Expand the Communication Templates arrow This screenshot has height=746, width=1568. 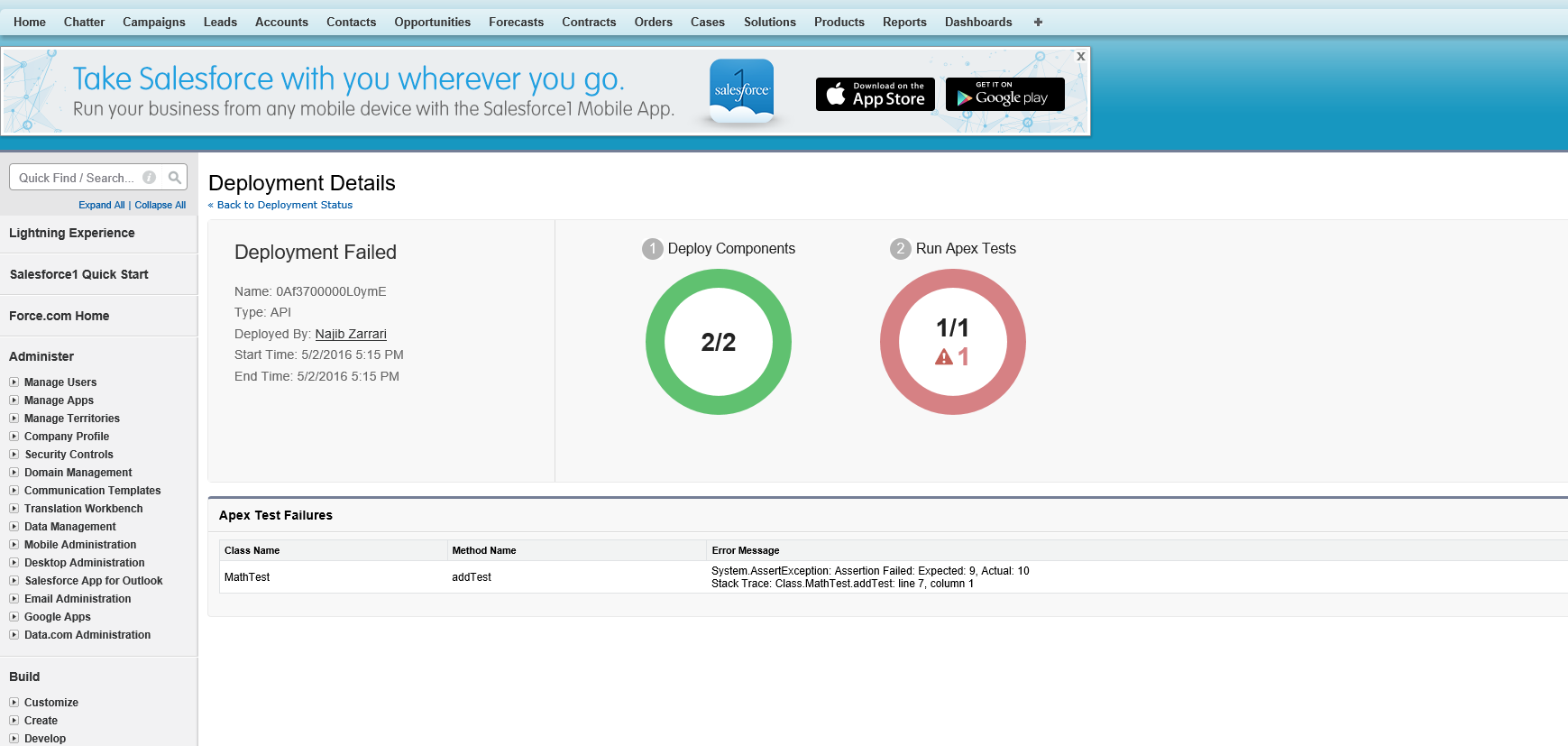14,491
